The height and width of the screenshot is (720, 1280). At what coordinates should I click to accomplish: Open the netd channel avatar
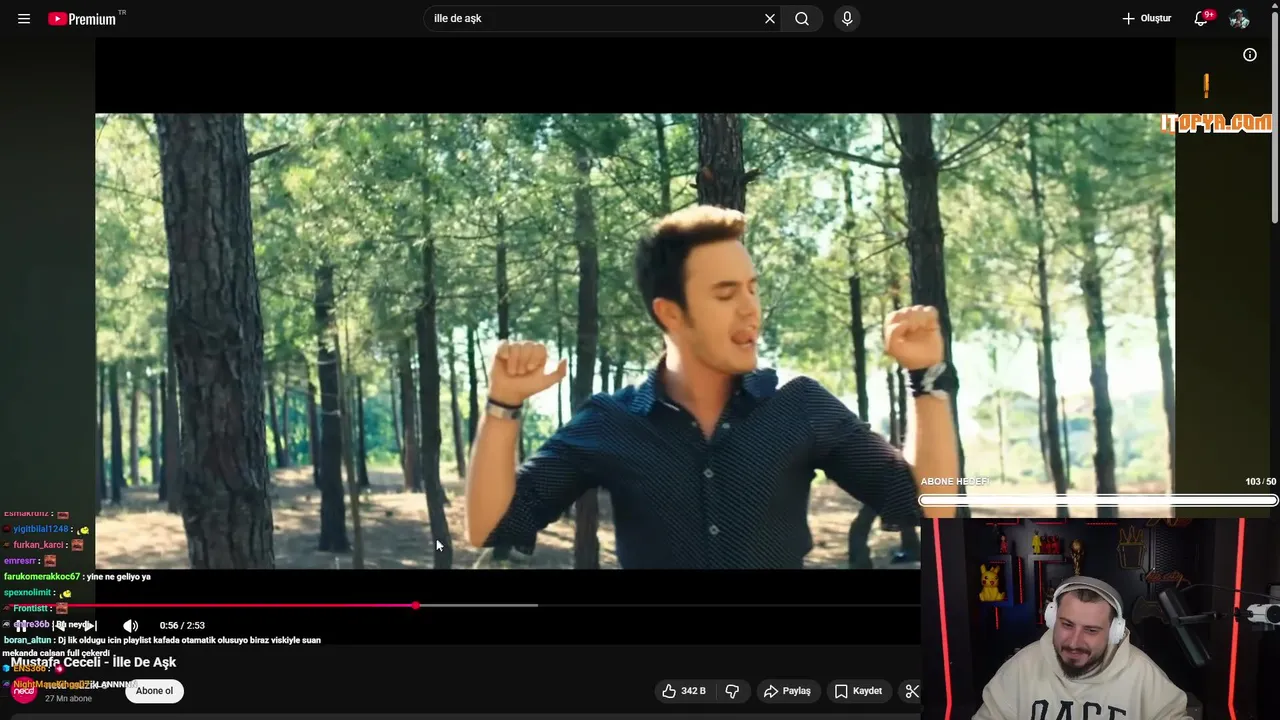pyautogui.click(x=23, y=691)
